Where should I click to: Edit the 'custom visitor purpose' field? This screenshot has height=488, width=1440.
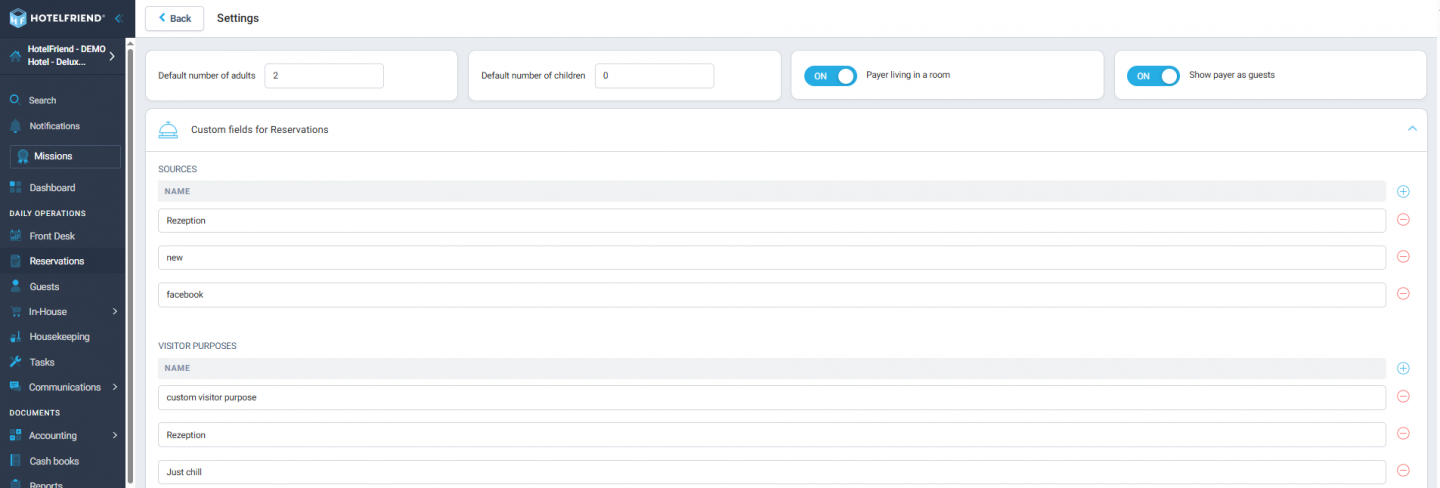click(x=772, y=397)
